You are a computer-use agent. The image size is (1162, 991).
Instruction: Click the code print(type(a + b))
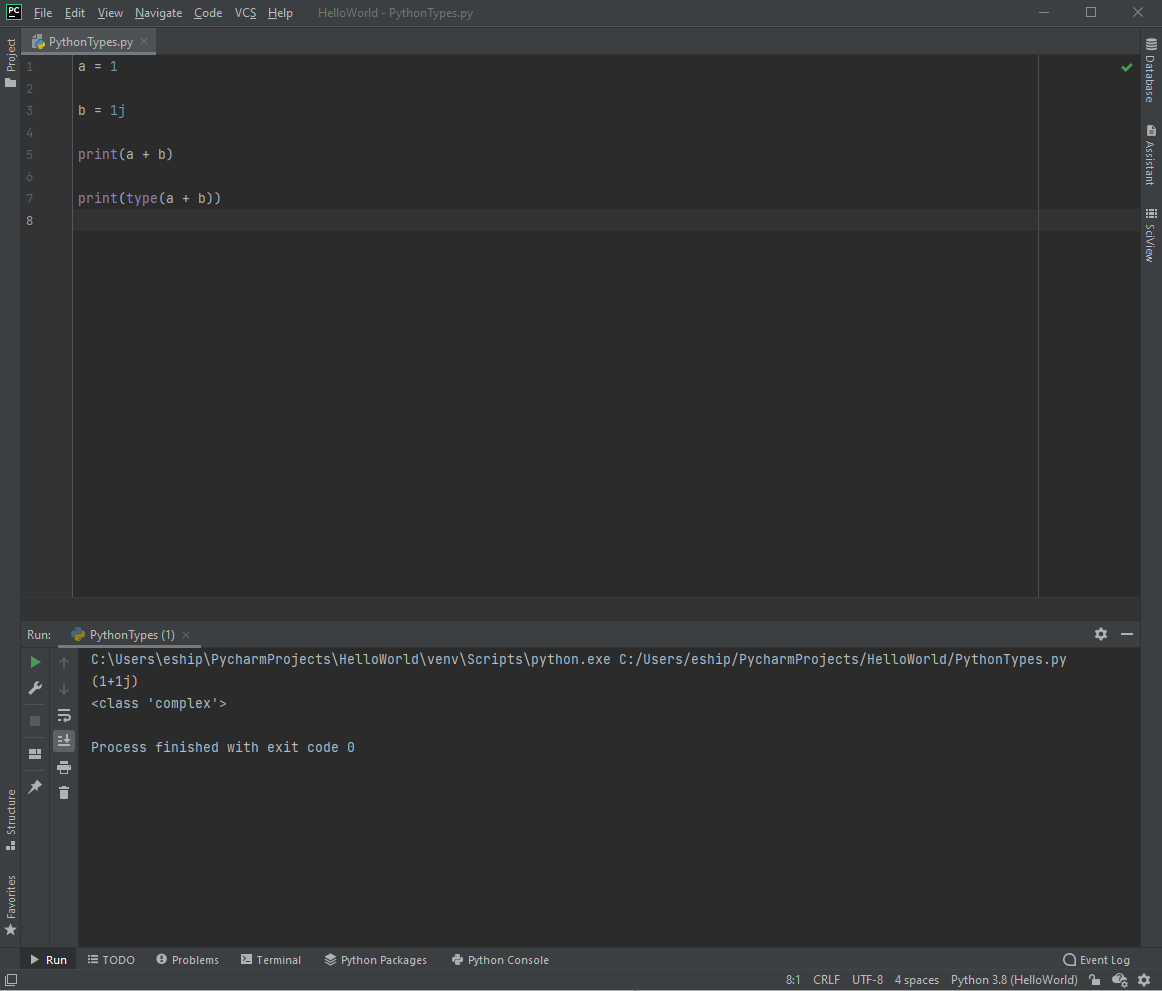coord(150,199)
